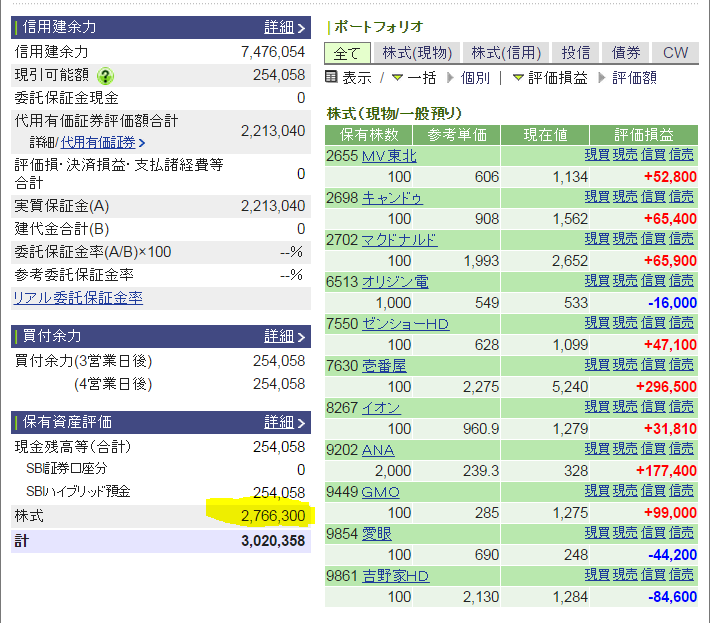
Task: Click 信買 for イオン
Action: 653,407
